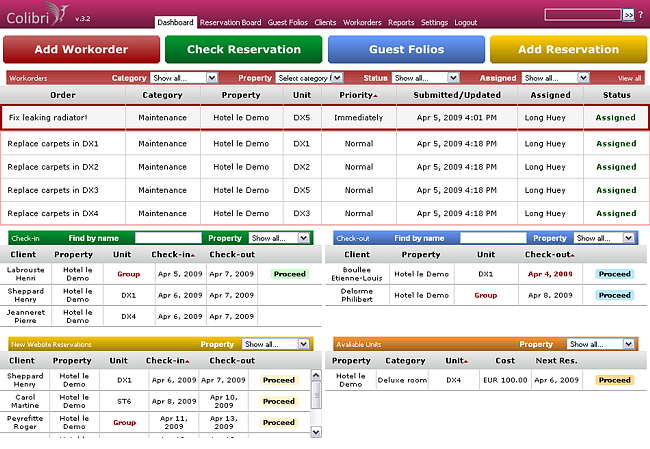Proceed with Sheppard Henry website reservation
The width and height of the screenshot is (650, 449).
pyautogui.click(x=279, y=380)
